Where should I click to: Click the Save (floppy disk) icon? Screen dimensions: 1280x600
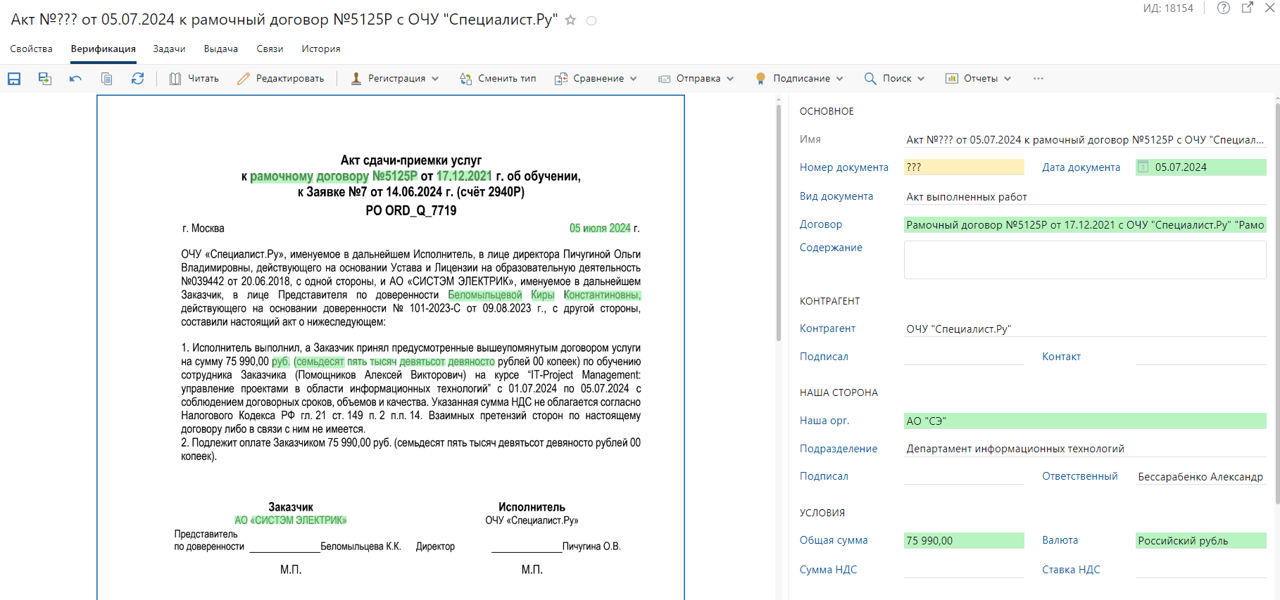click(14, 78)
